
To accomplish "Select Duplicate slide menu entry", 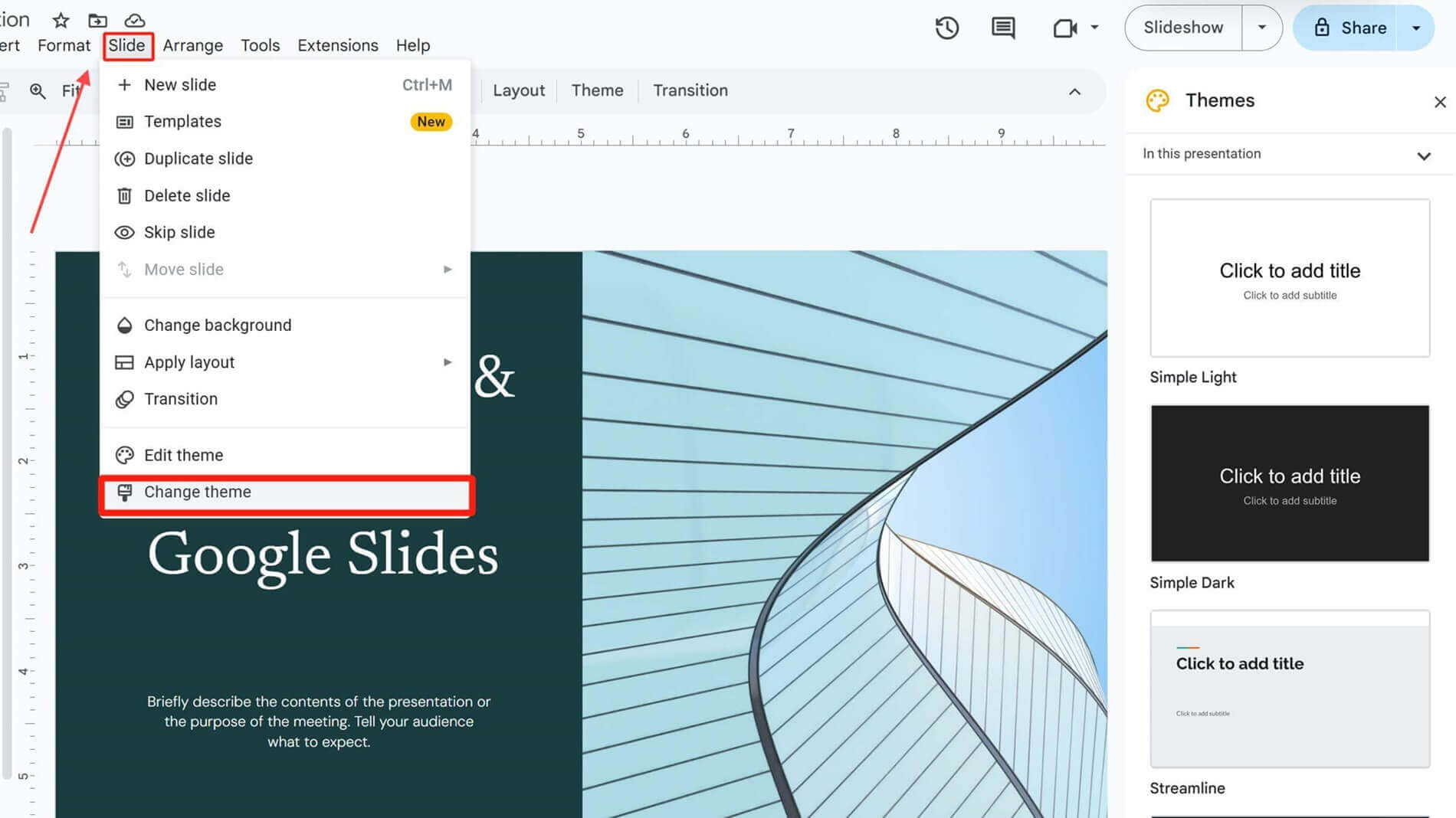I will pyautogui.click(x=284, y=159).
